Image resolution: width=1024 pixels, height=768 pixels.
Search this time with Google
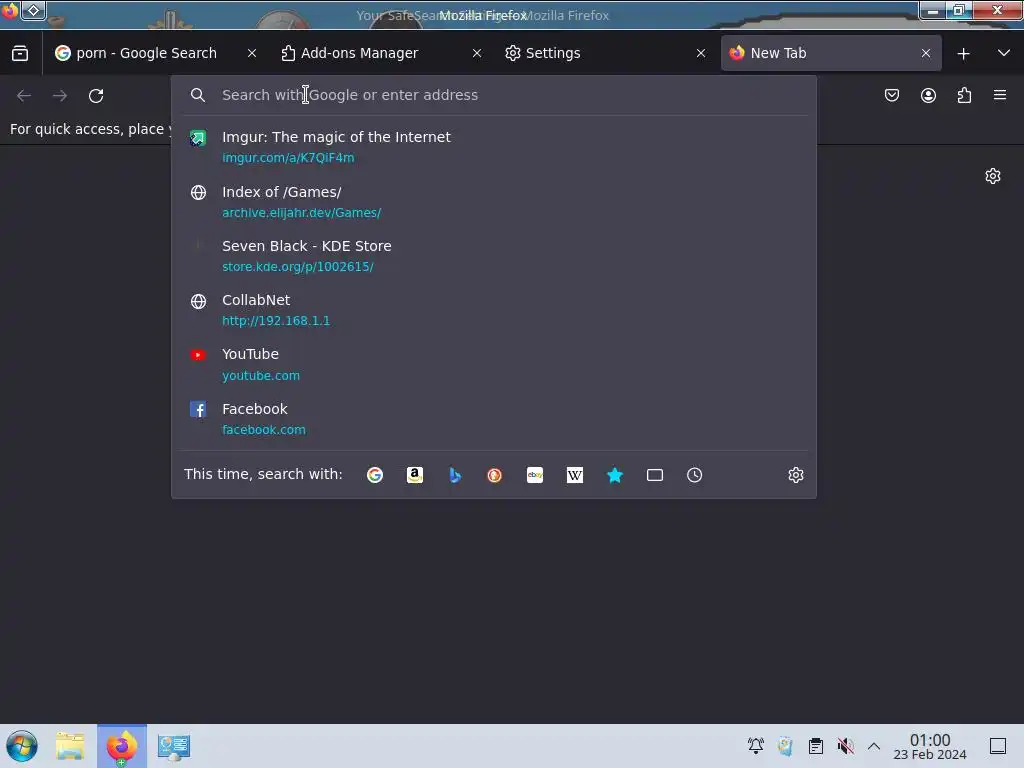tap(375, 475)
